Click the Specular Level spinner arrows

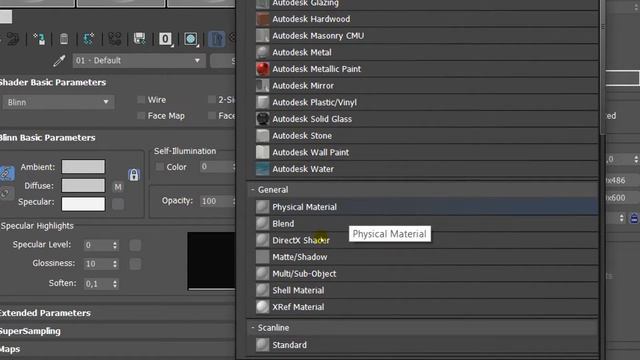click(x=115, y=245)
